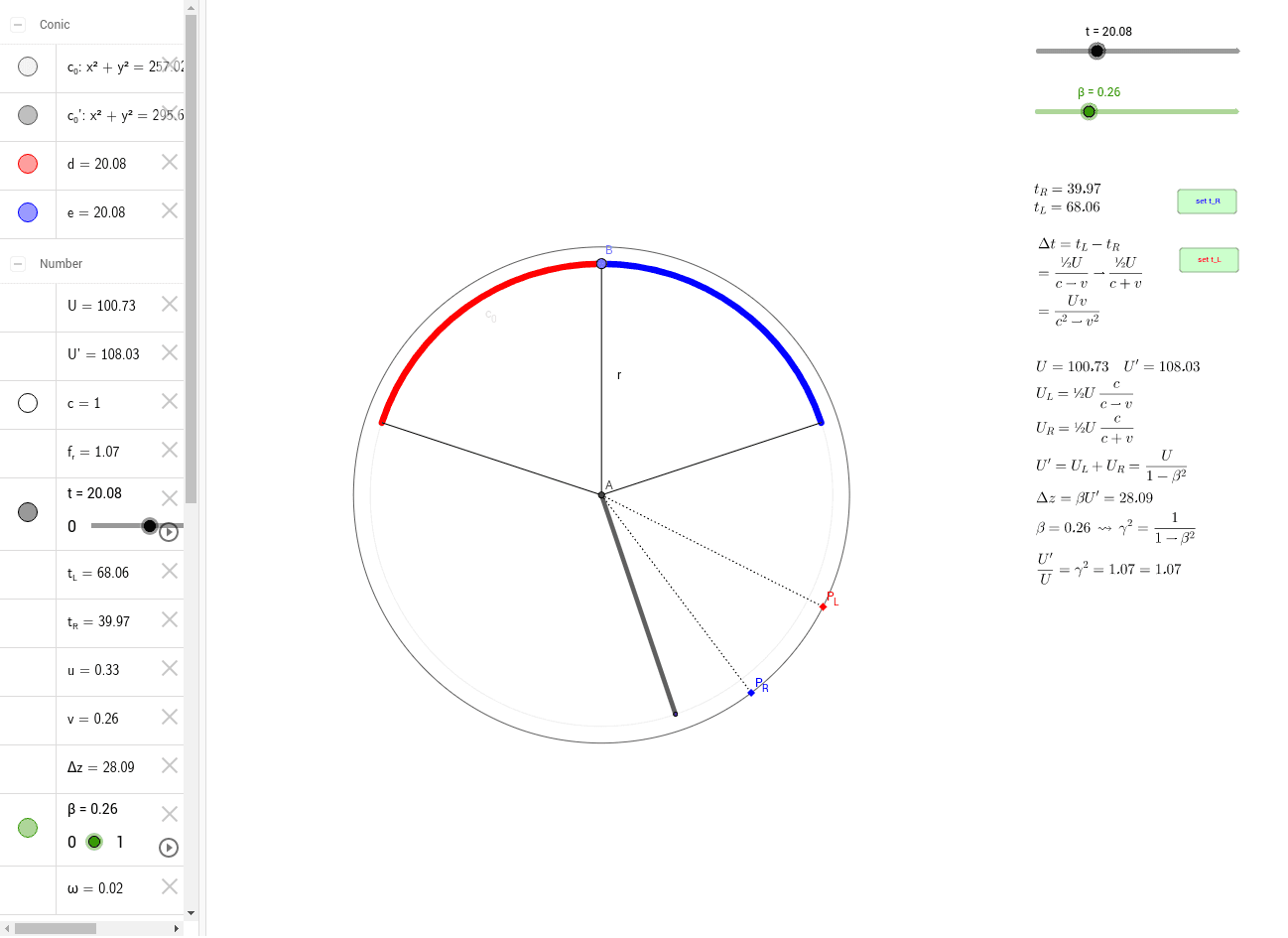Toggle visibility of red arc d
Screen dimensions: 1288x938
pos(28,164)
